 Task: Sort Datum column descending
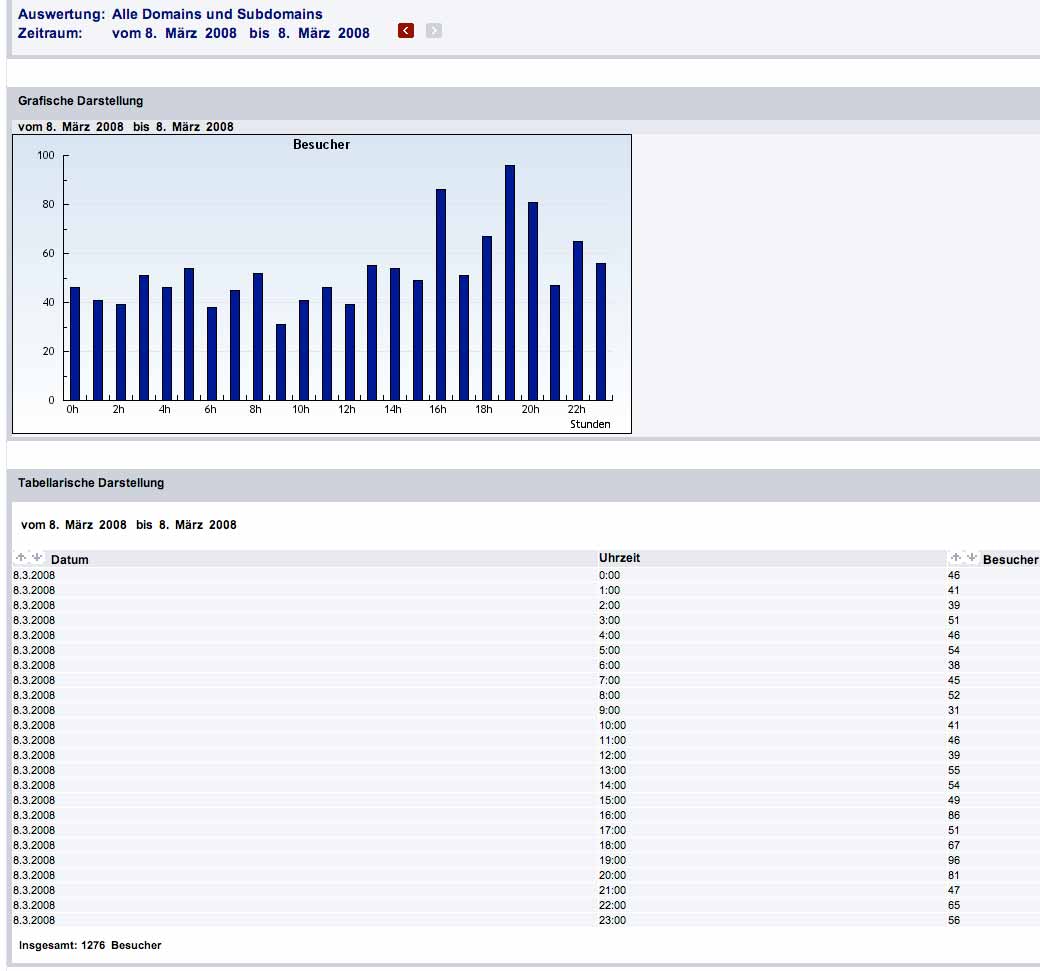37,558
